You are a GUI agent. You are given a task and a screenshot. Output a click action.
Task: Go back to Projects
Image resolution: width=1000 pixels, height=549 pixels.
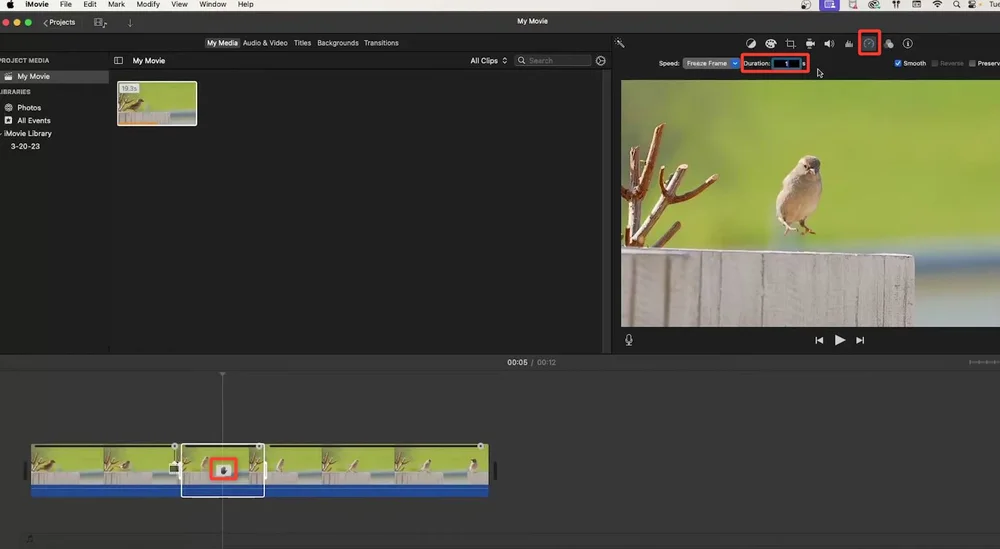(59, 22)
